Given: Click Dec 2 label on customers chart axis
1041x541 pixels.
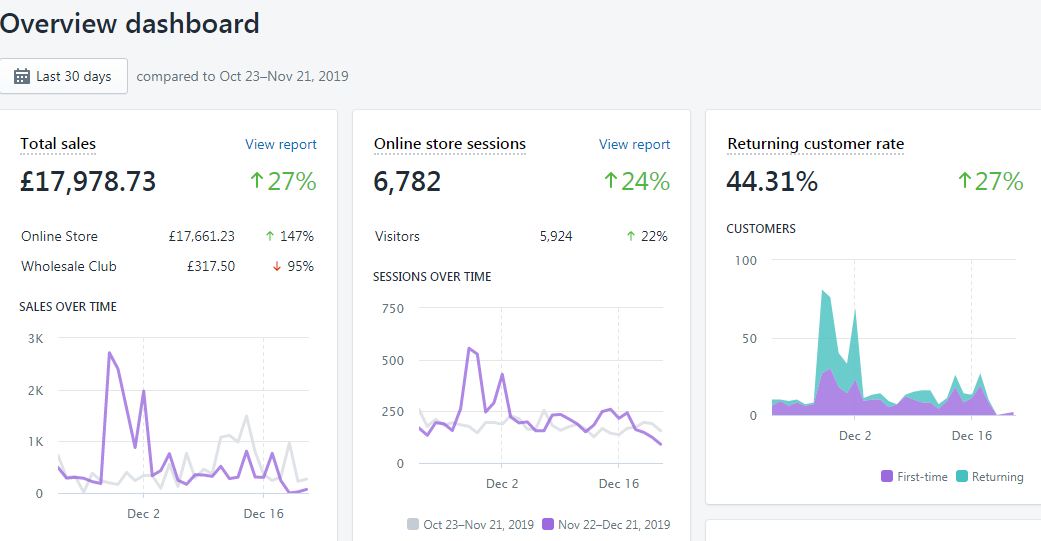Looking at the screenshot, I should pyautogui.click(x=855, y=435).
